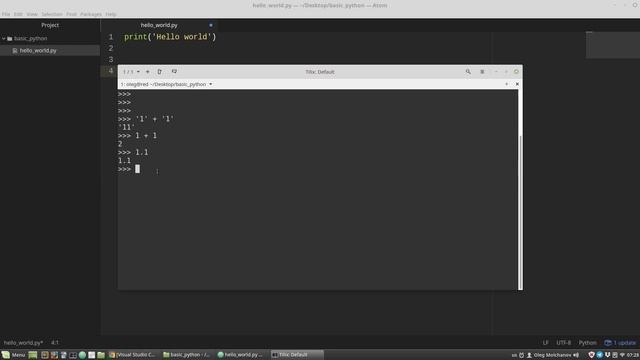
Task: Click the add terminal right icon in Tilix
Action: pos(160,72)
